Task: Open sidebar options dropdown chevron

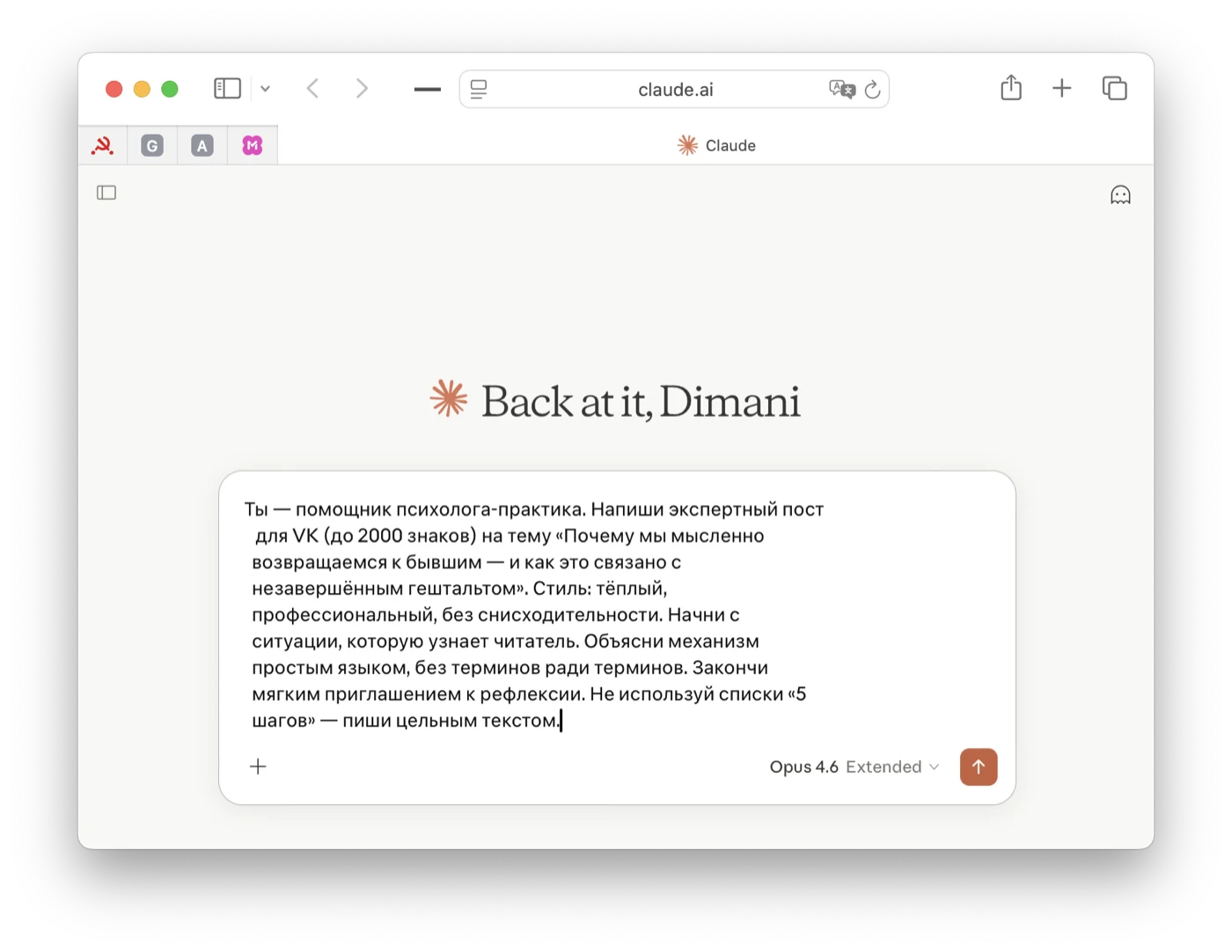Action: pos(265,89)
